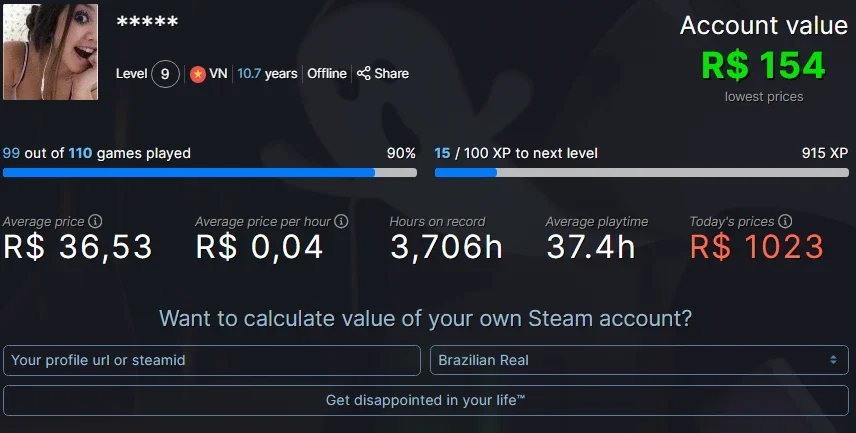856x433 pixels.
Task: Click the games played progress bar
Action: 210,173
